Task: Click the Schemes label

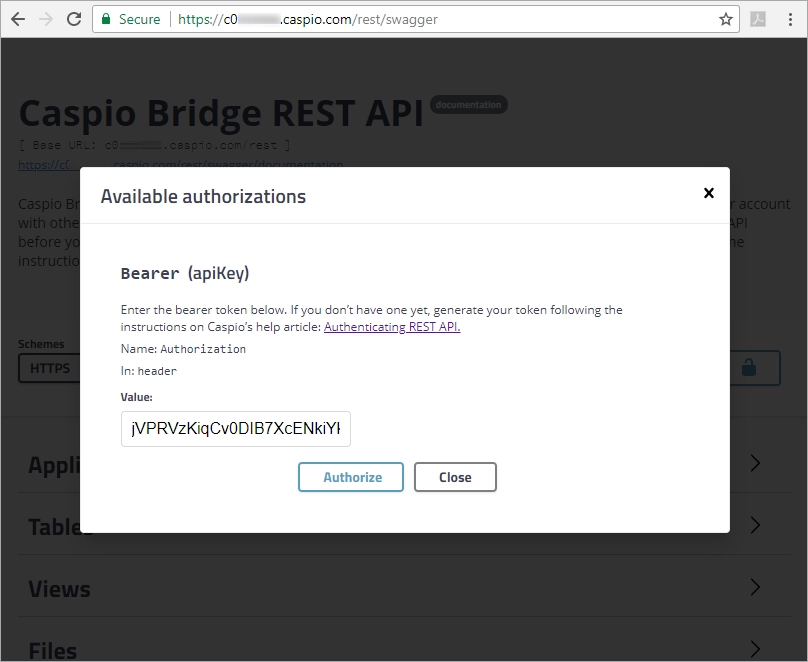Action: (41, 344)
